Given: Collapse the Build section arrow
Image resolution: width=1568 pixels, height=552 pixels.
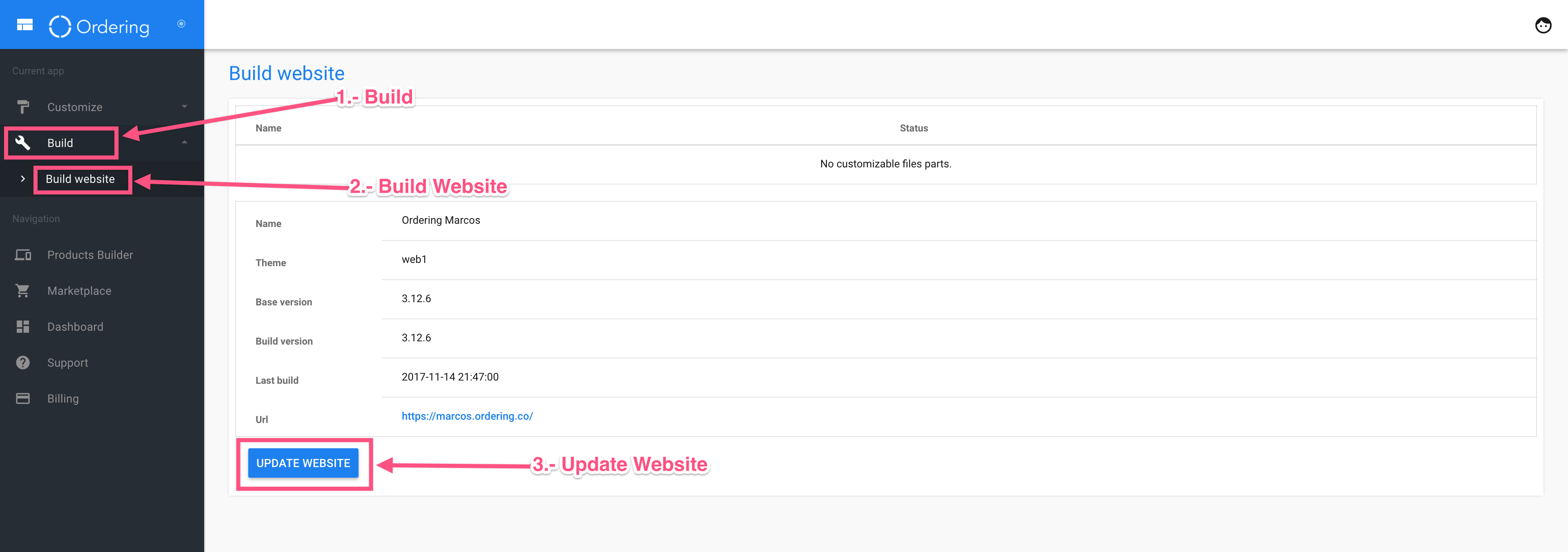Looking at the screenshot, I should (185, 142).
